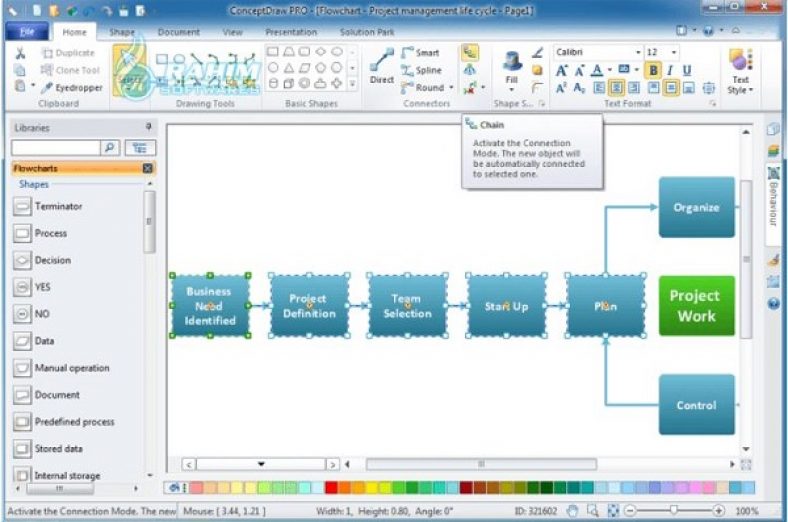The height and width of the screenshot is (522, 788).
Task: Click the Shrink Font icon
Action: tap(579, 70)
